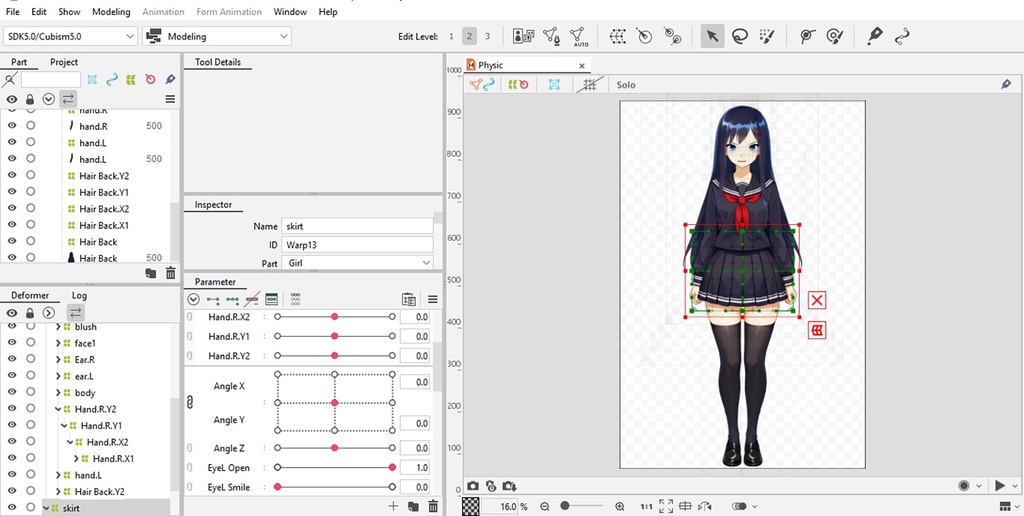The height and width of the screenshot is (516, 1024).
Task: Select the brush selection tool
Action: click(767, 36)
